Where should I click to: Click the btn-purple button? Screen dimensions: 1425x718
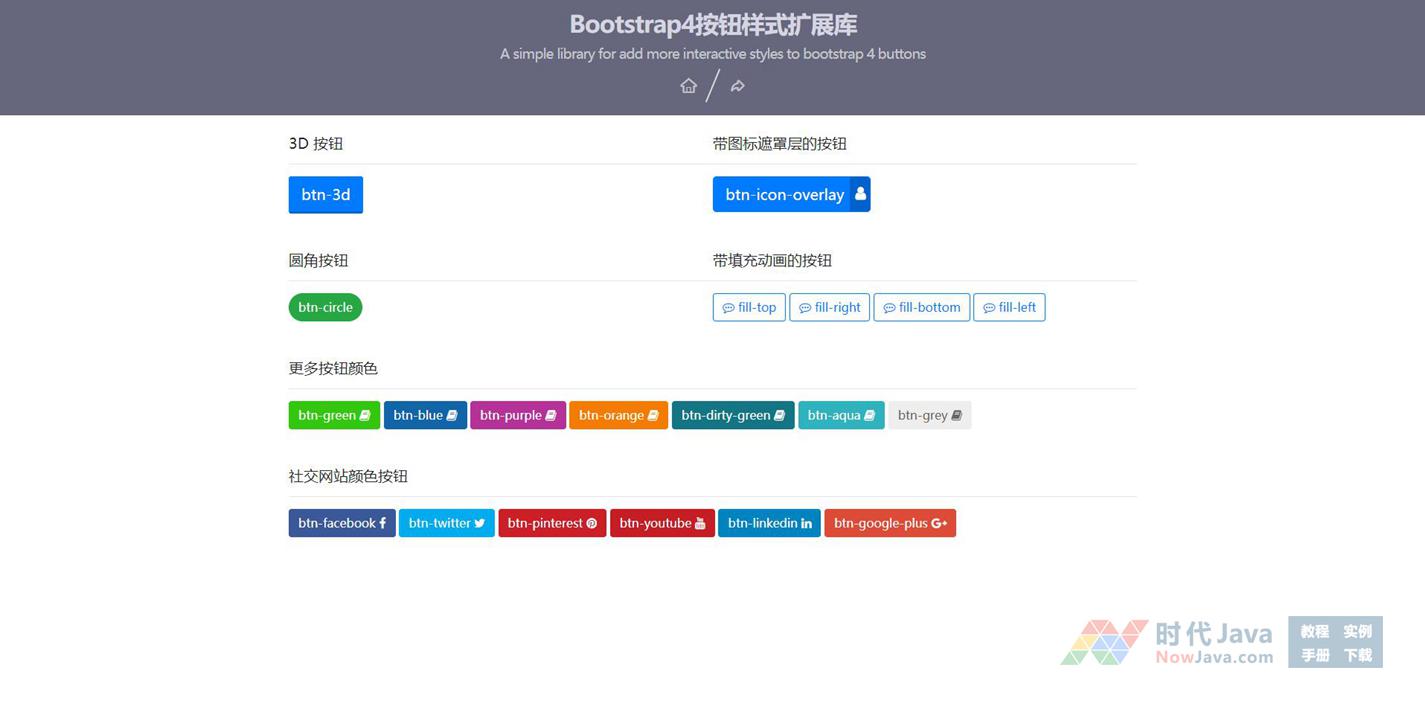[518, 415]
